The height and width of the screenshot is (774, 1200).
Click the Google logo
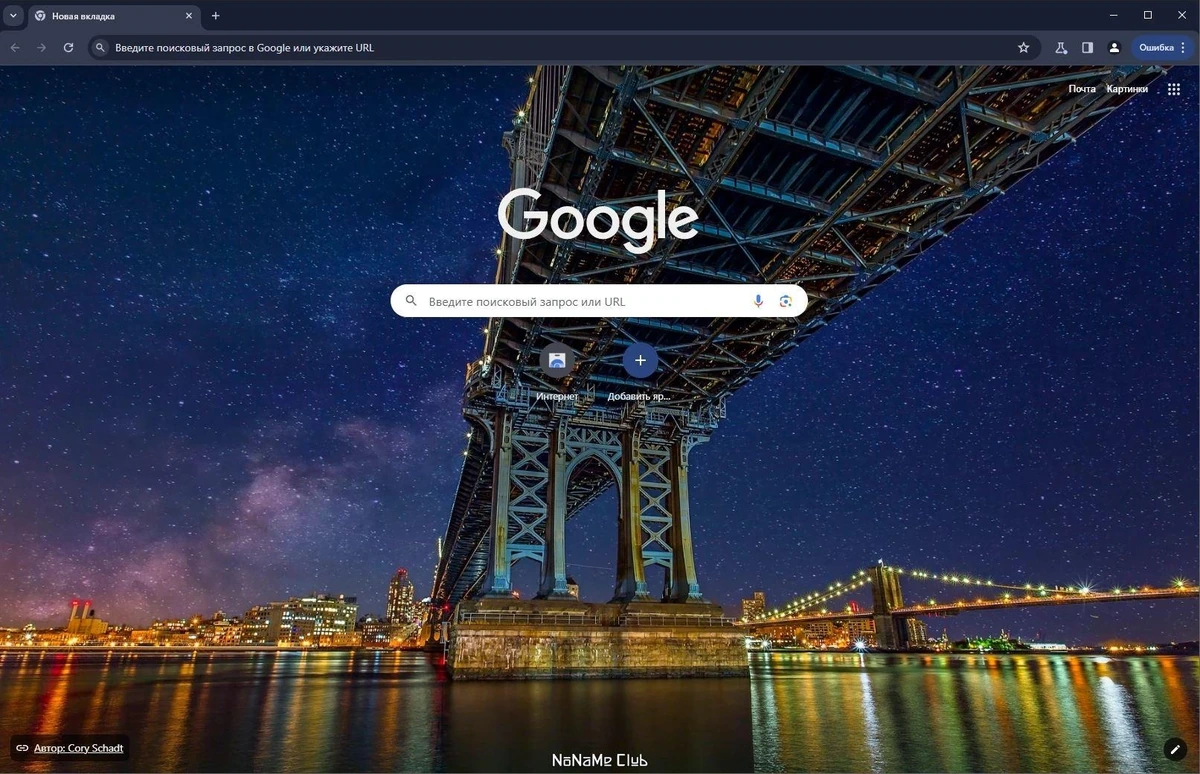coord(598,220)
